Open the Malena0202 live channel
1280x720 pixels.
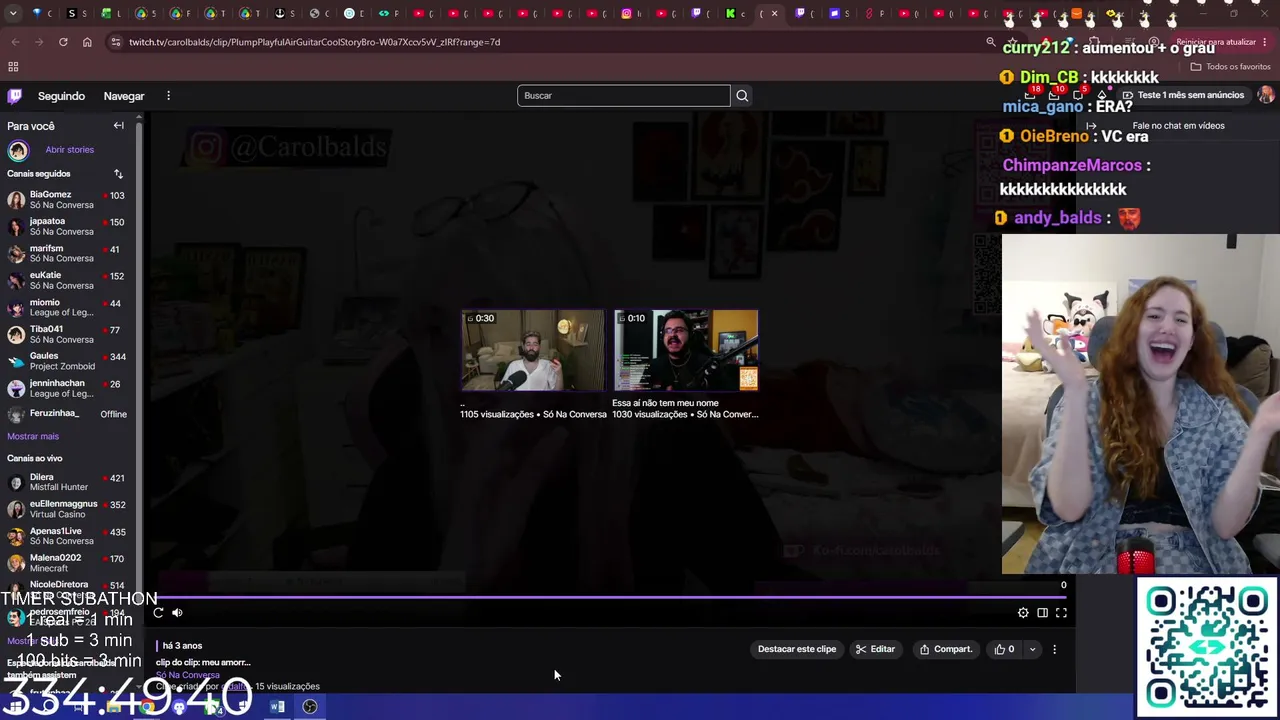click(x=66, y=563)
